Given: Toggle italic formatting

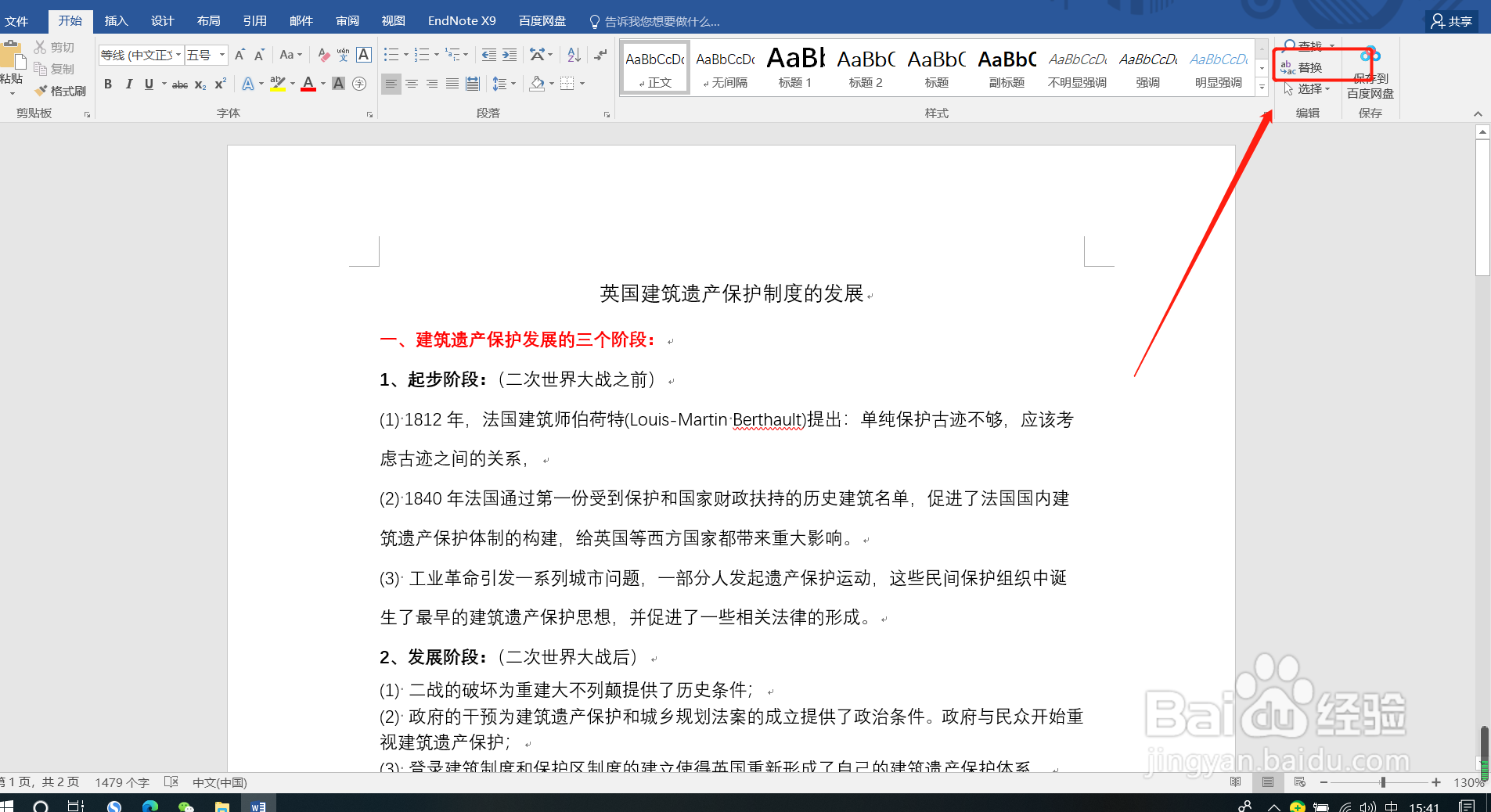Looking at the screenshot, I should pyautogui.click(x=128, y=84).
